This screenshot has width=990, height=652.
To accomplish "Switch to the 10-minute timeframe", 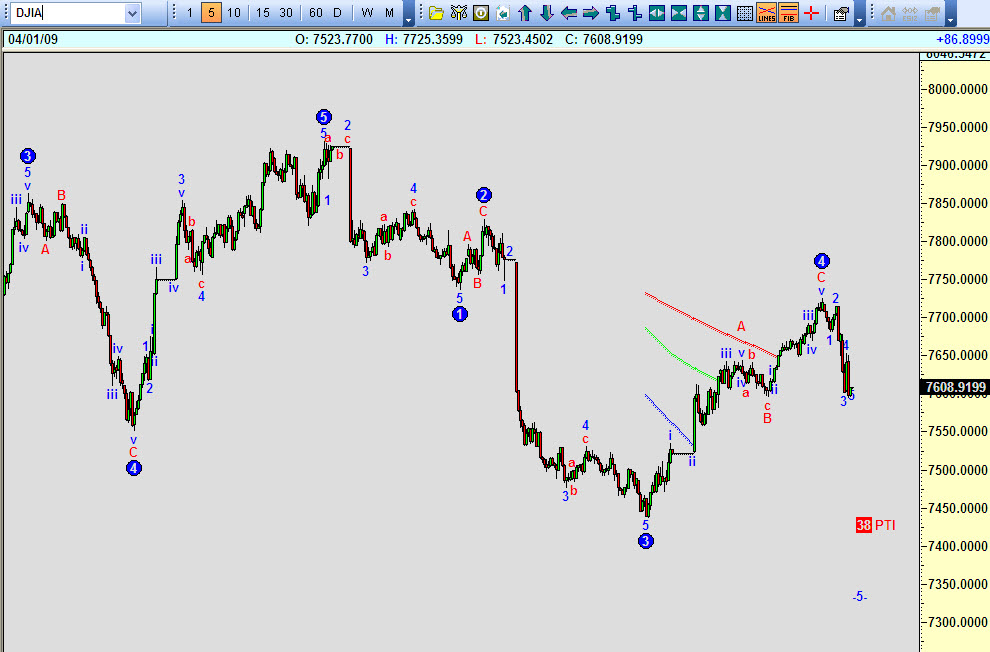I will pos(234,13).
